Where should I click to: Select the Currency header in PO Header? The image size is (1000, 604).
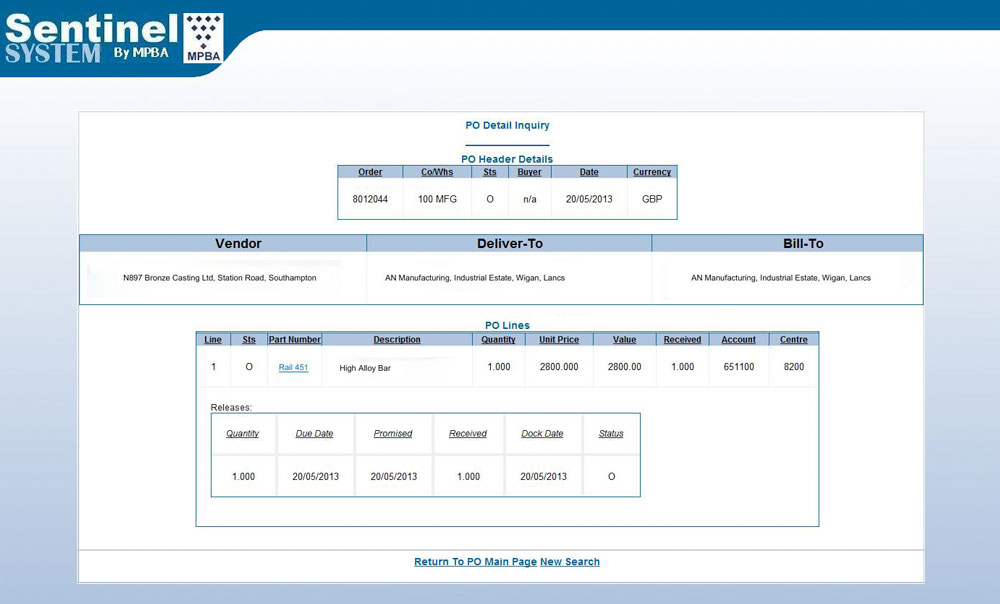tap(652, 172)
